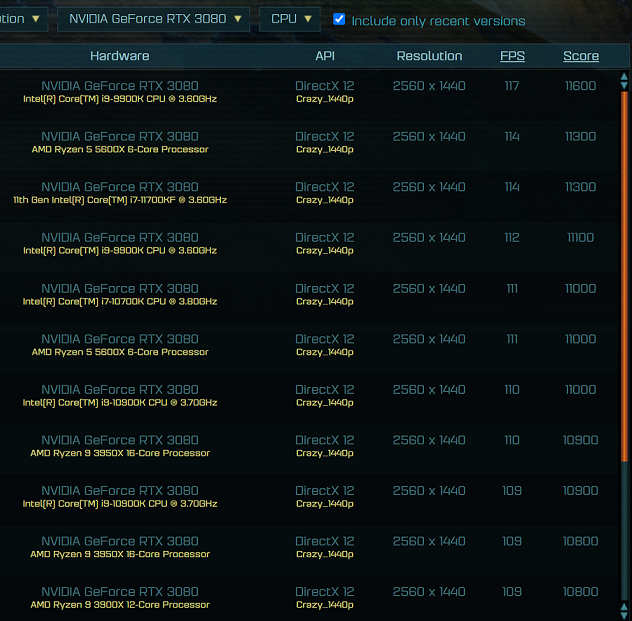Sort results by the Score column
This screenshot has height=621, width=632.
580,56
